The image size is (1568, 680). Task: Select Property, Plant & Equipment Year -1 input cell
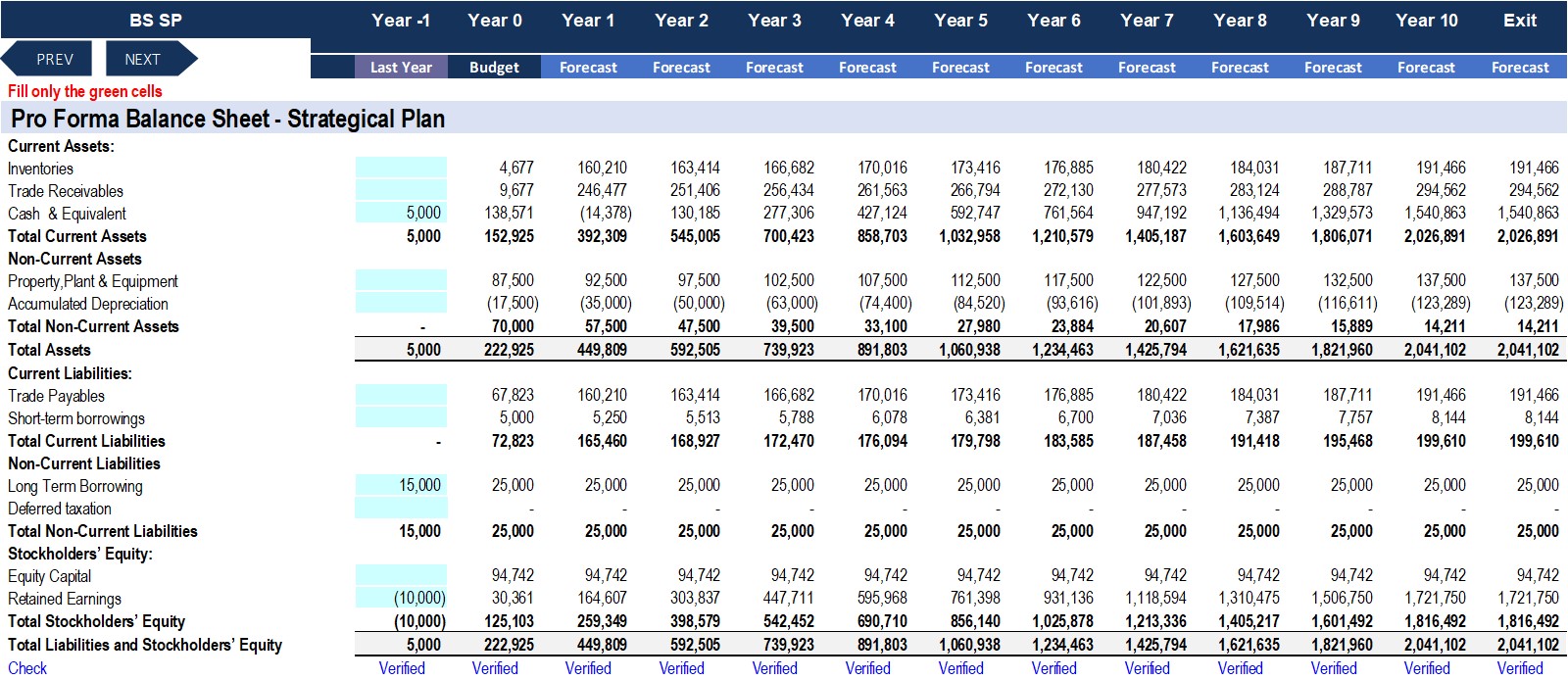401,280
